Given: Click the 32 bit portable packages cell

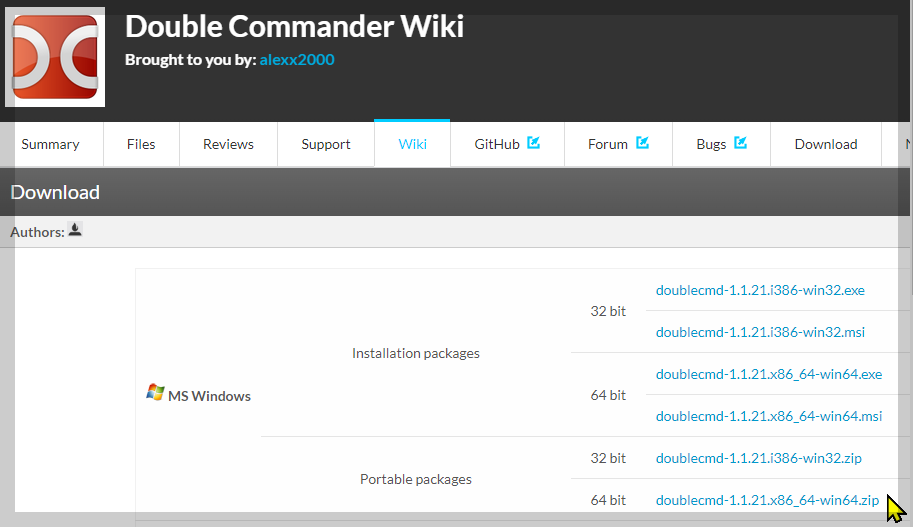Looking at the screenshot, I should [x=608, y=458].
